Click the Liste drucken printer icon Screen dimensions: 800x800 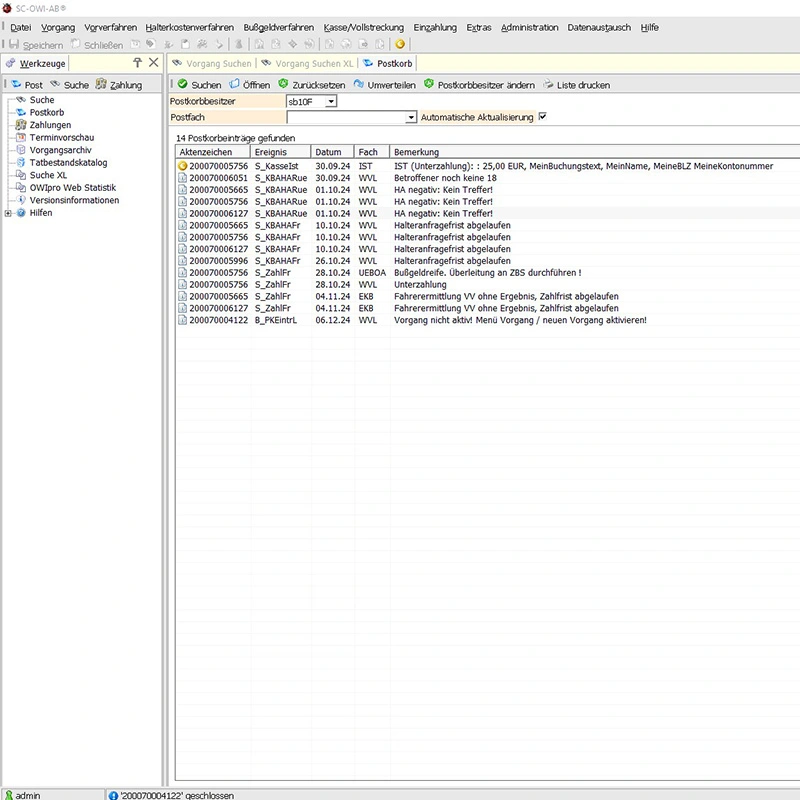pyautogui.click(x=548, y=85)
